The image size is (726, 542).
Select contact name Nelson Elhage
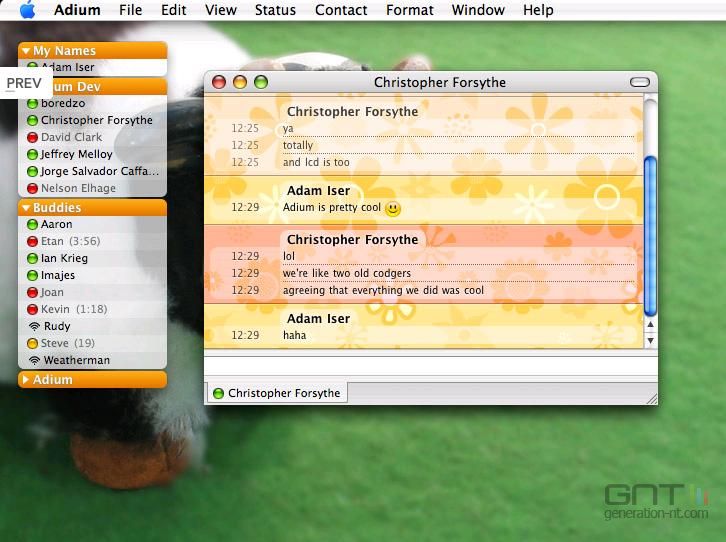[78, 188]
